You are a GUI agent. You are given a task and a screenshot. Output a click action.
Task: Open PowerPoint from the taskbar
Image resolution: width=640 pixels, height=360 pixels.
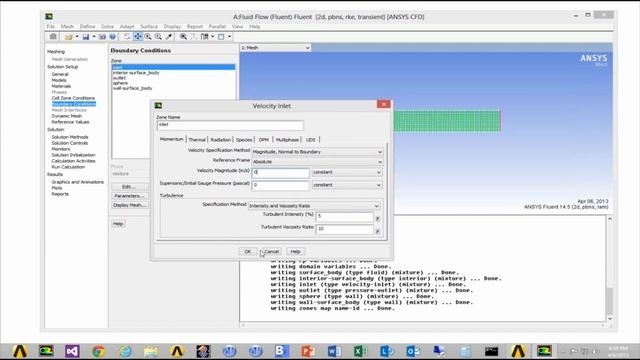tap(308, 351)
